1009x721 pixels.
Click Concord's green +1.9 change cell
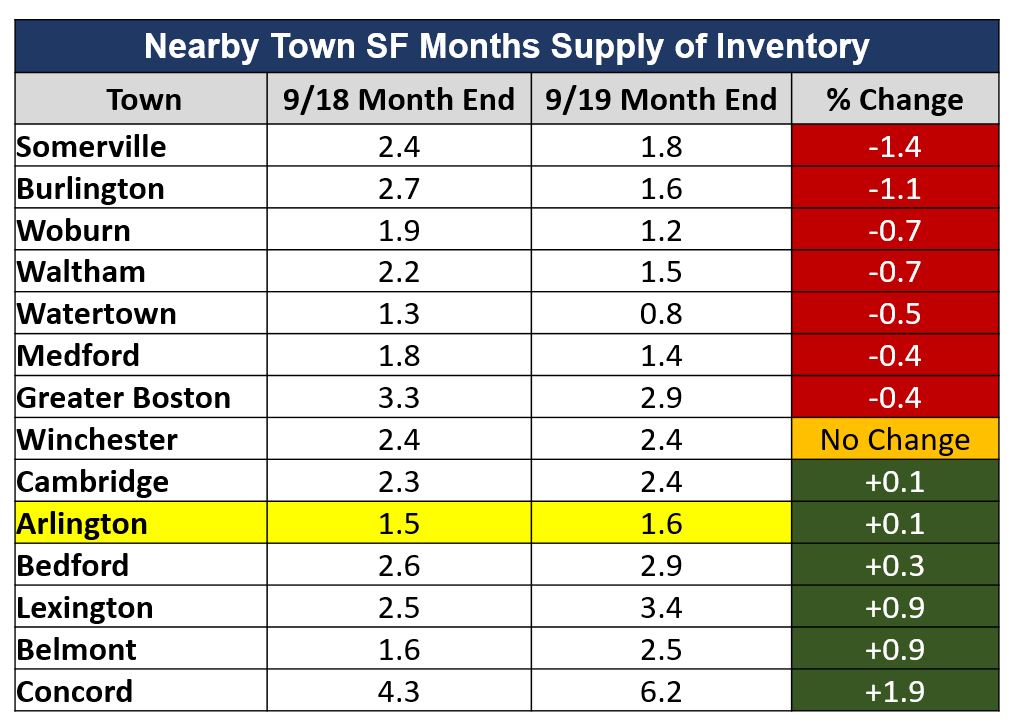(894, 692)
